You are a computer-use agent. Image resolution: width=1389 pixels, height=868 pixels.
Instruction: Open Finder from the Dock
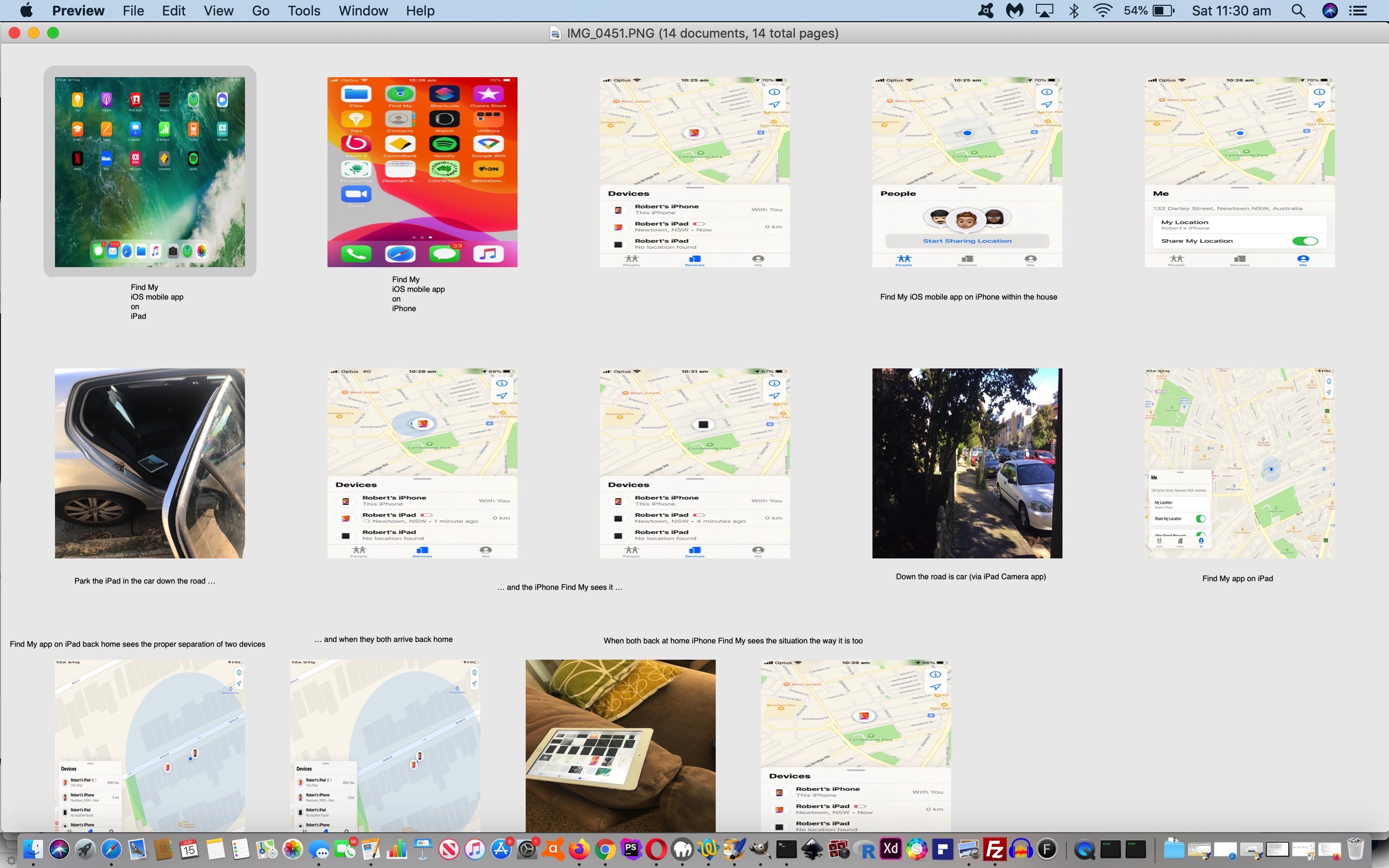33,849
